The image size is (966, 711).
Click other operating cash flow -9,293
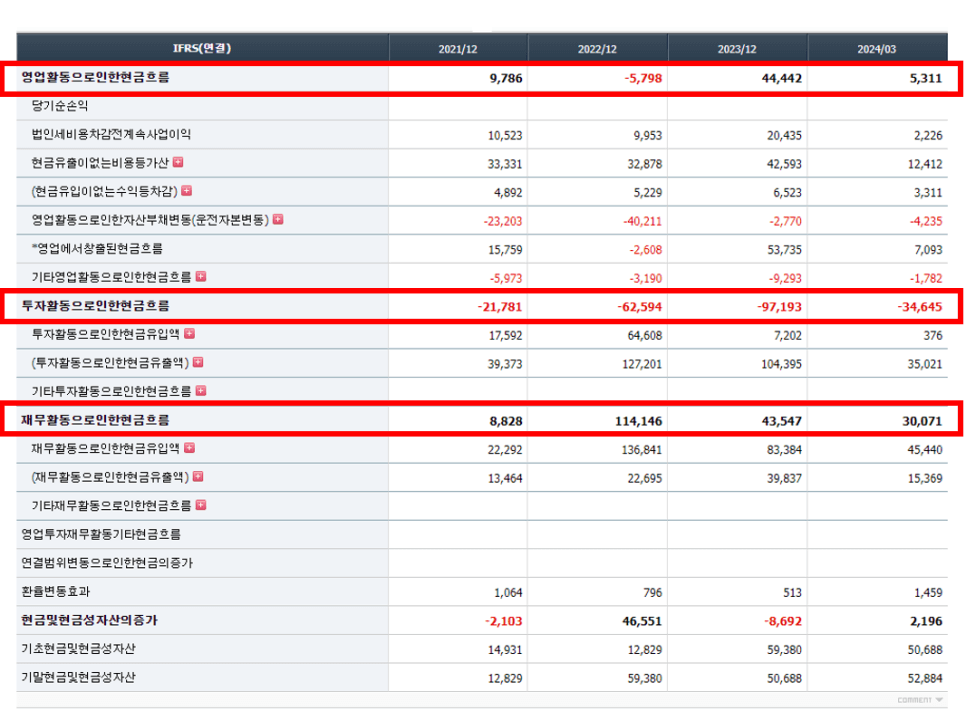pyautogui.click(x=785, y=278)
